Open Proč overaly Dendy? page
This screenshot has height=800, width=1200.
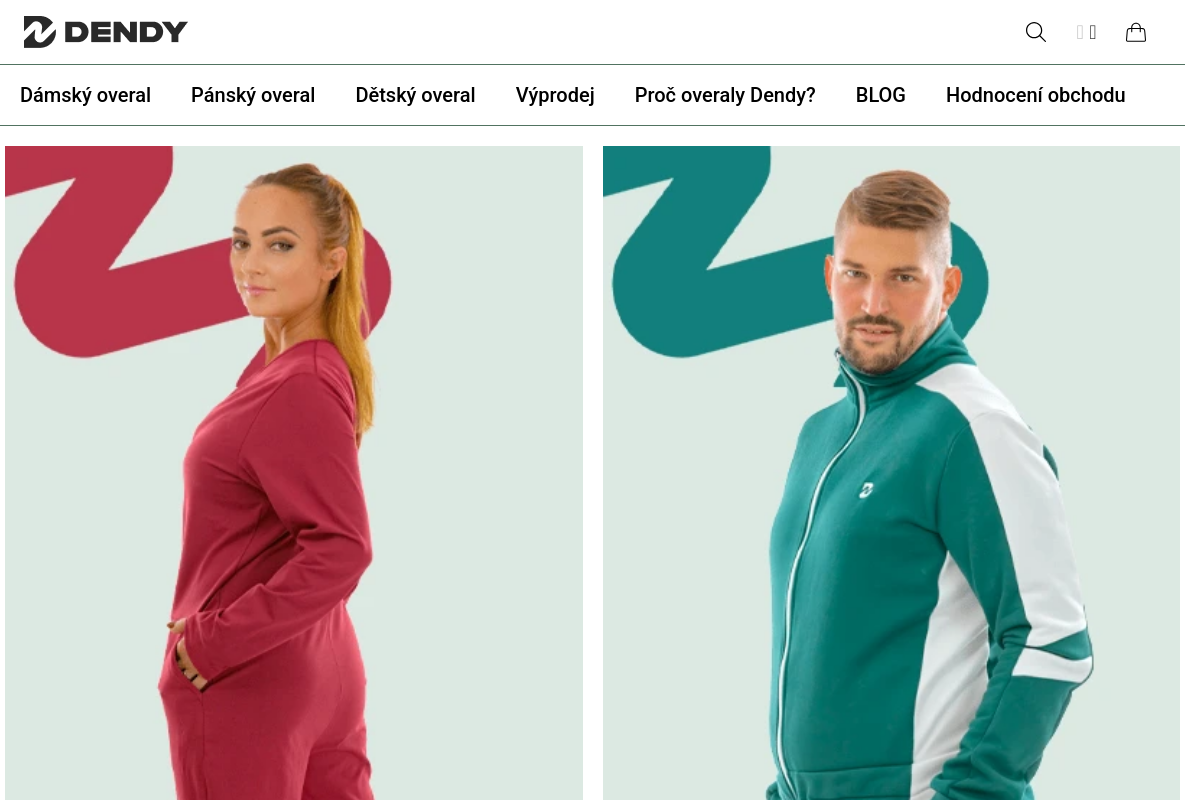[x=725, y=95]
